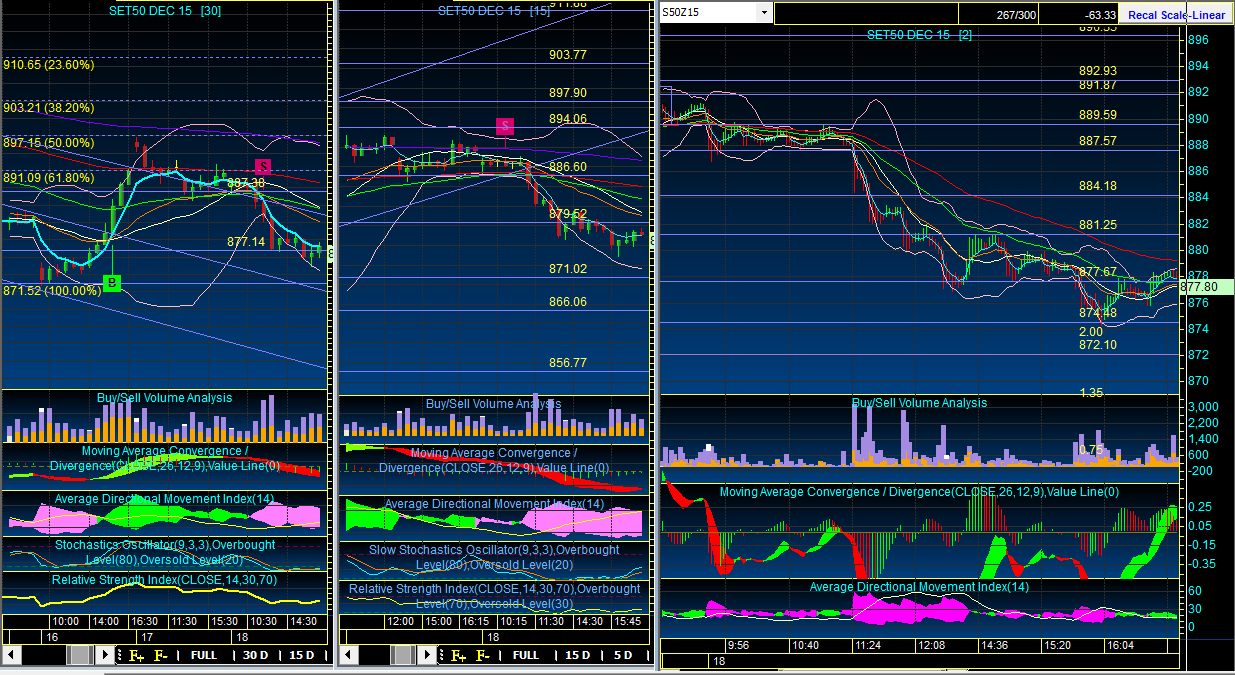The image size is (1235, 675).
Task: Show FULL range in the [15] chart
Action: (x=526, y=655)
